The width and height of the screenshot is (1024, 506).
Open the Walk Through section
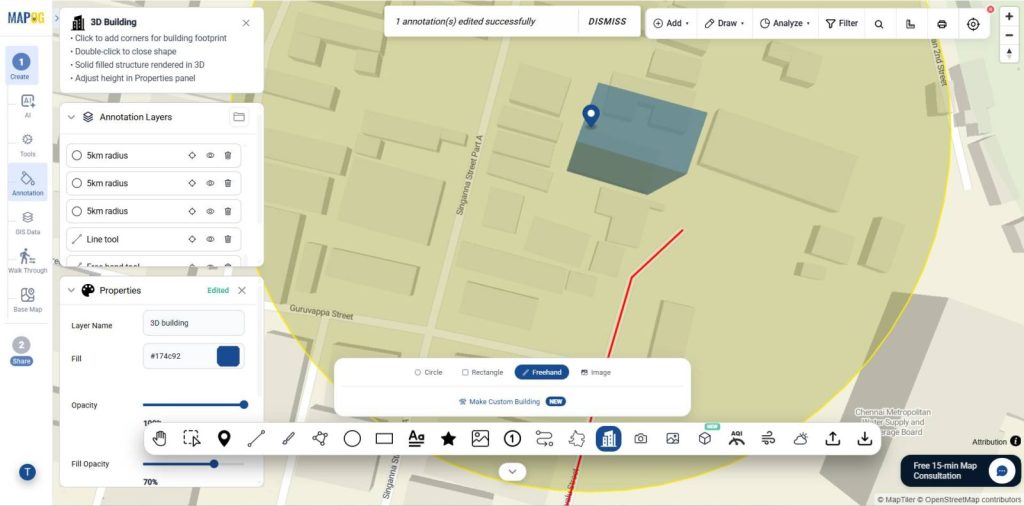click(27, 261)
